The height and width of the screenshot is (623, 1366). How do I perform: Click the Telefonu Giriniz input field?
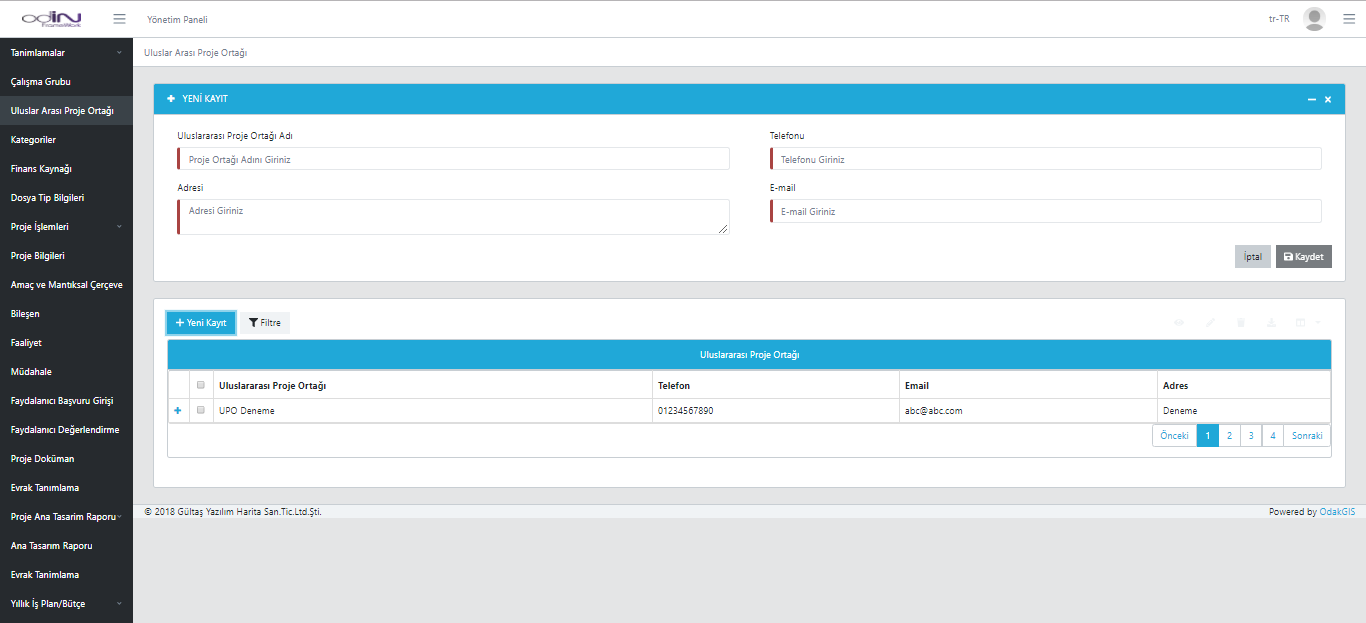tap(1045, 159)
